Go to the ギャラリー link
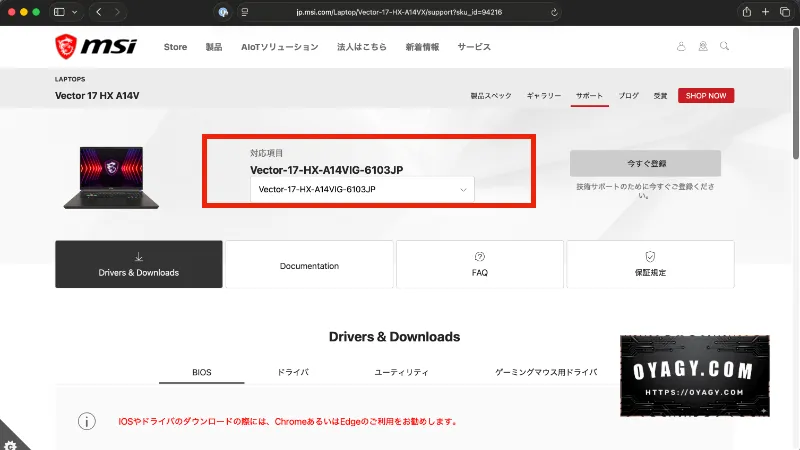This screenshot has height=450, width=800. (544, 96)
